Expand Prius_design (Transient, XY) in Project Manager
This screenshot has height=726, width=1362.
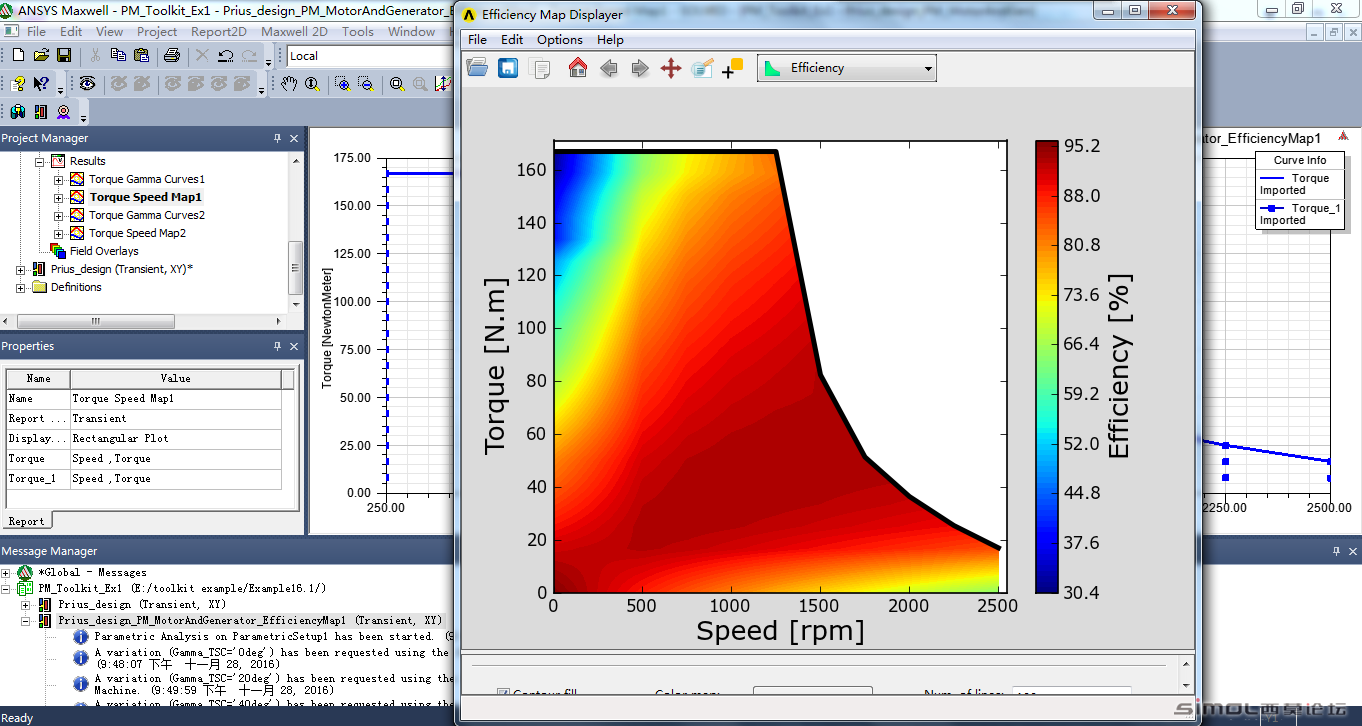coord(21,270)
